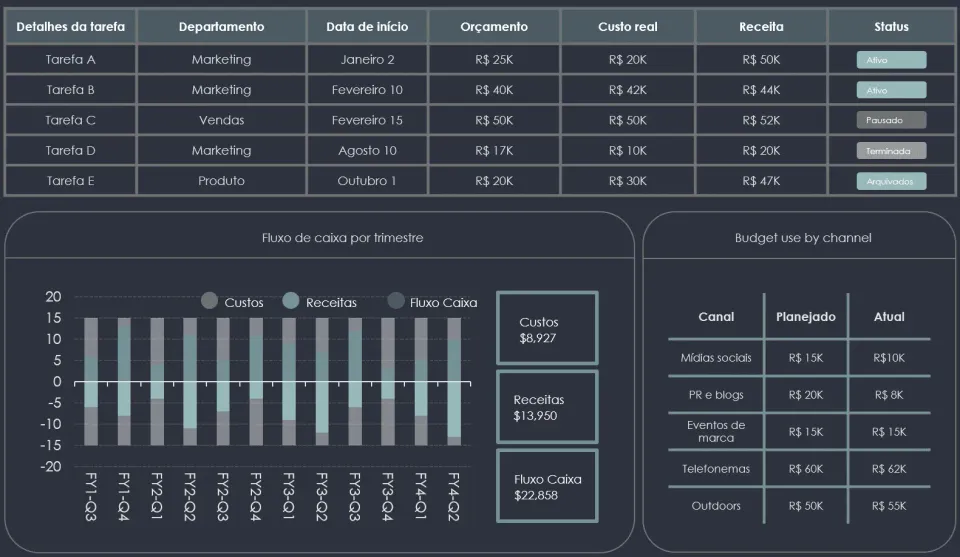Click the Terminada status badge for Tarefa D

[x=891, y=151]
